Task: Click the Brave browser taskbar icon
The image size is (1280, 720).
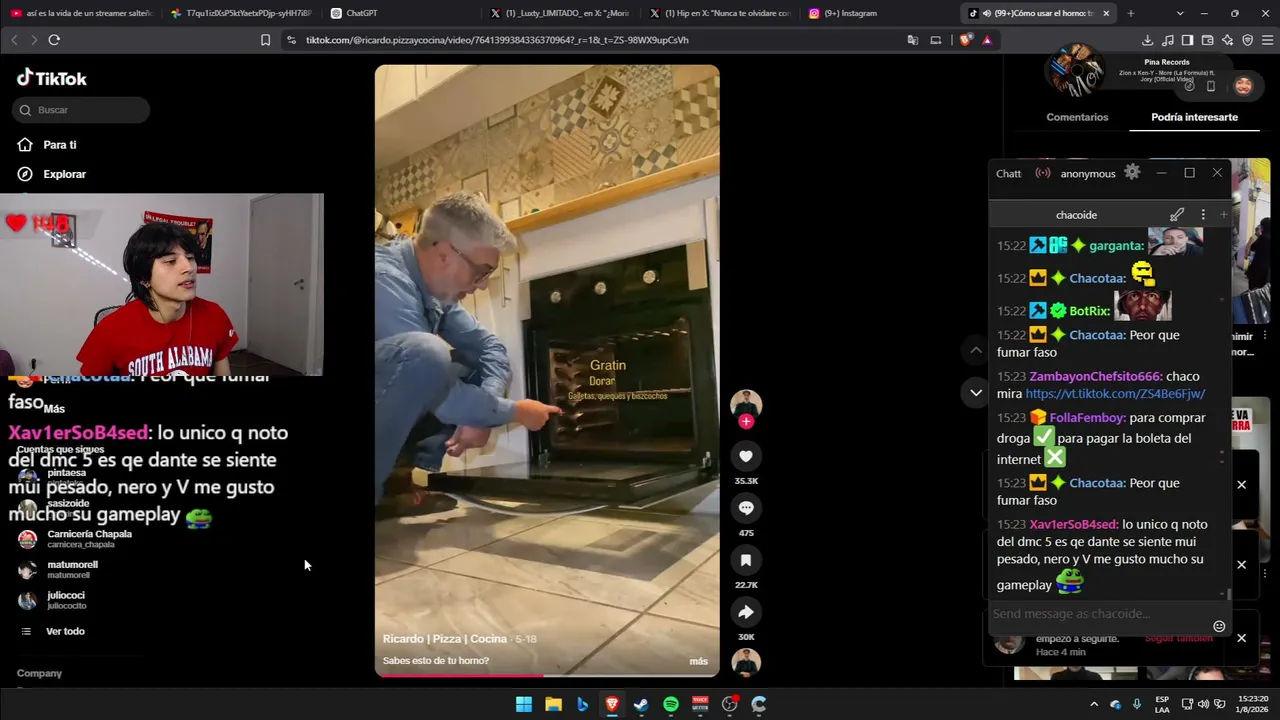Action: point(612,704)
